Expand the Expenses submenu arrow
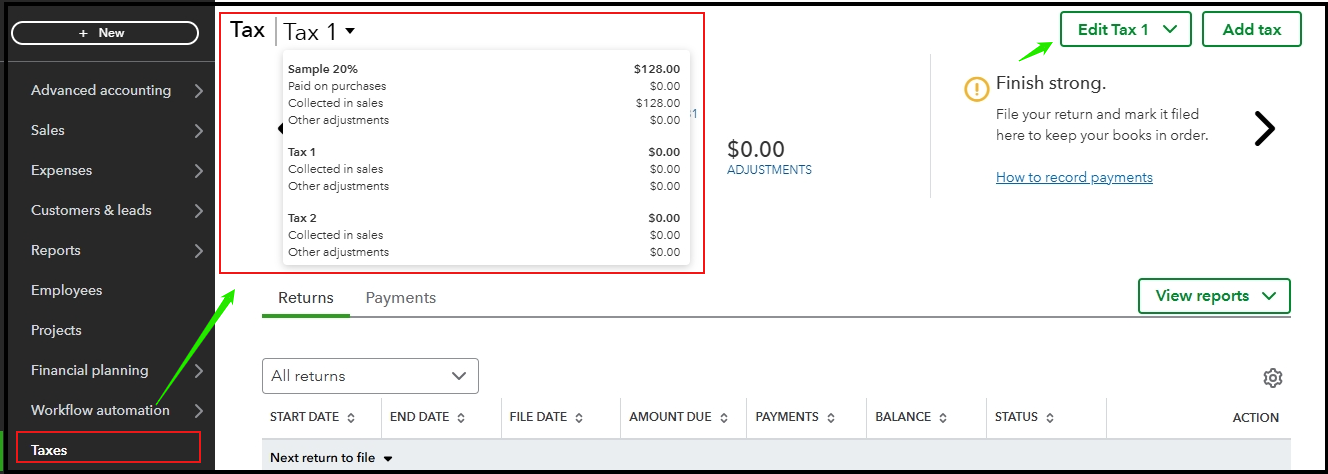Image resolution: width=1328 pixels, height=474 pixels. tap(198, 171)
